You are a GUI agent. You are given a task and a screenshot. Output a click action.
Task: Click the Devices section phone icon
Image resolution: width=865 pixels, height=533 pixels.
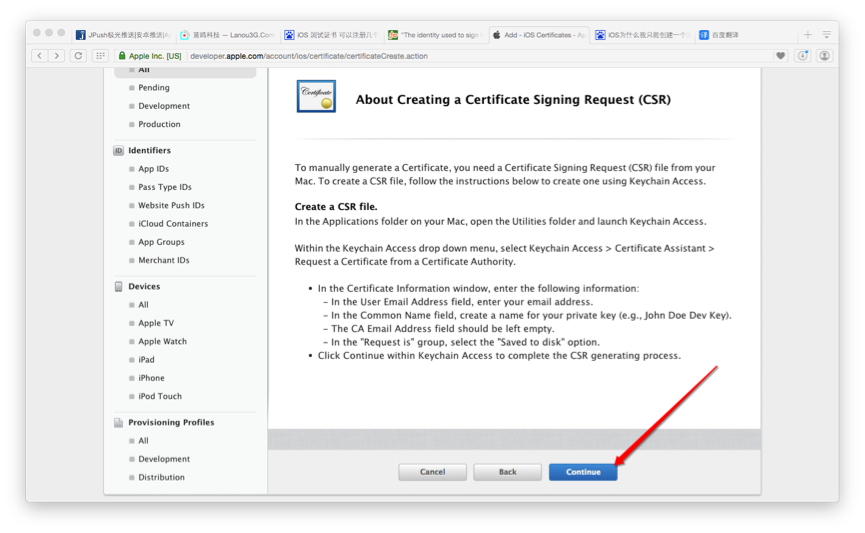tap(118, 286)
